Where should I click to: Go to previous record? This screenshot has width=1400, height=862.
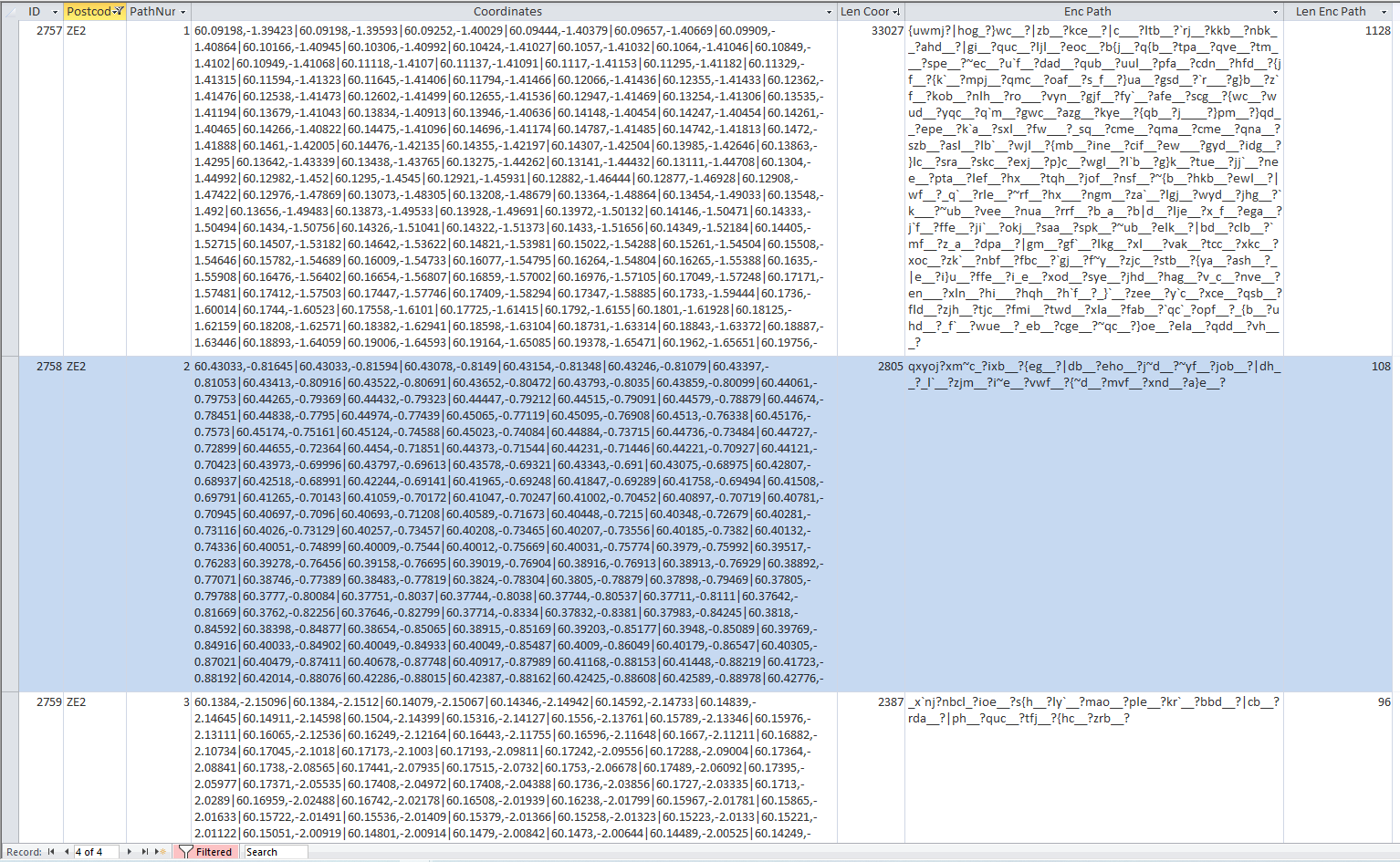tap(66, 852)
